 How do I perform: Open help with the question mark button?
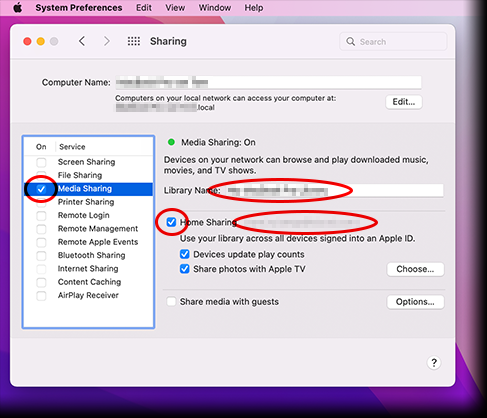pos(434,363)
